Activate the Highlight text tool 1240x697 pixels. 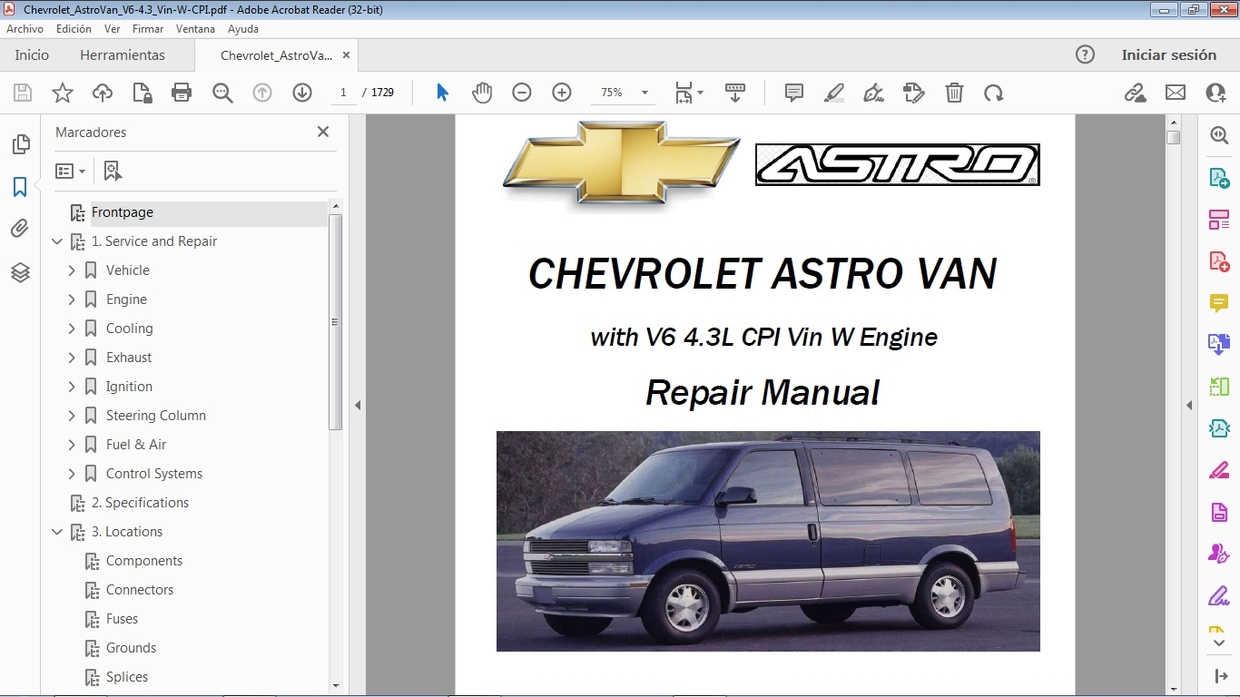coord(833,92)
